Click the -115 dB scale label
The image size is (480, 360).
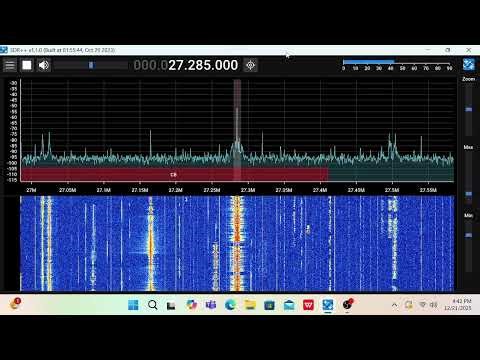(x=13, y=180)
